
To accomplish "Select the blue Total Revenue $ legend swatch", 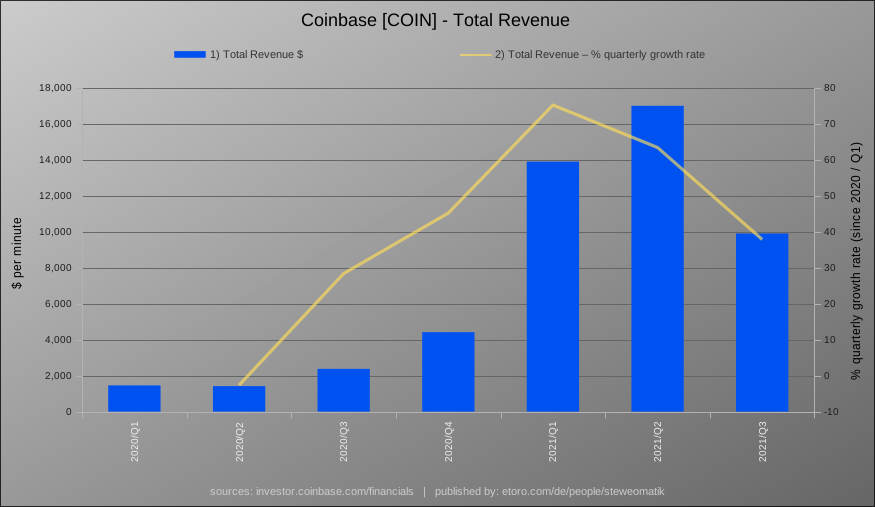I will (190, 55).
